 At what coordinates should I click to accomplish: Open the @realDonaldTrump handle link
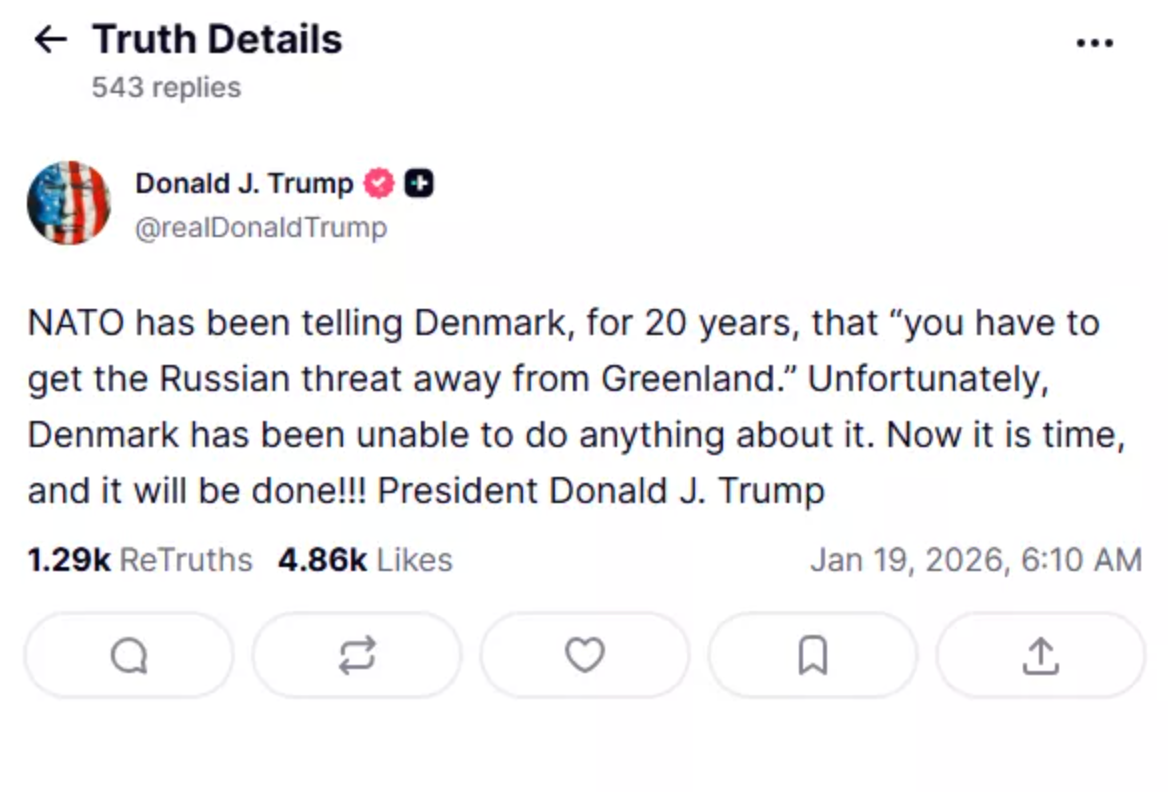pyautogui.click(x=260, y=228)
